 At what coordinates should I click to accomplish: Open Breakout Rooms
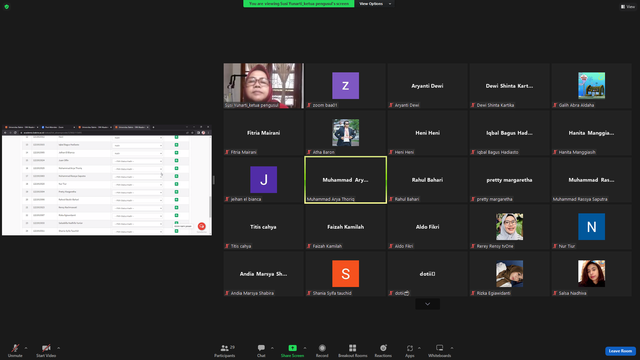click(x=353, y=350)
